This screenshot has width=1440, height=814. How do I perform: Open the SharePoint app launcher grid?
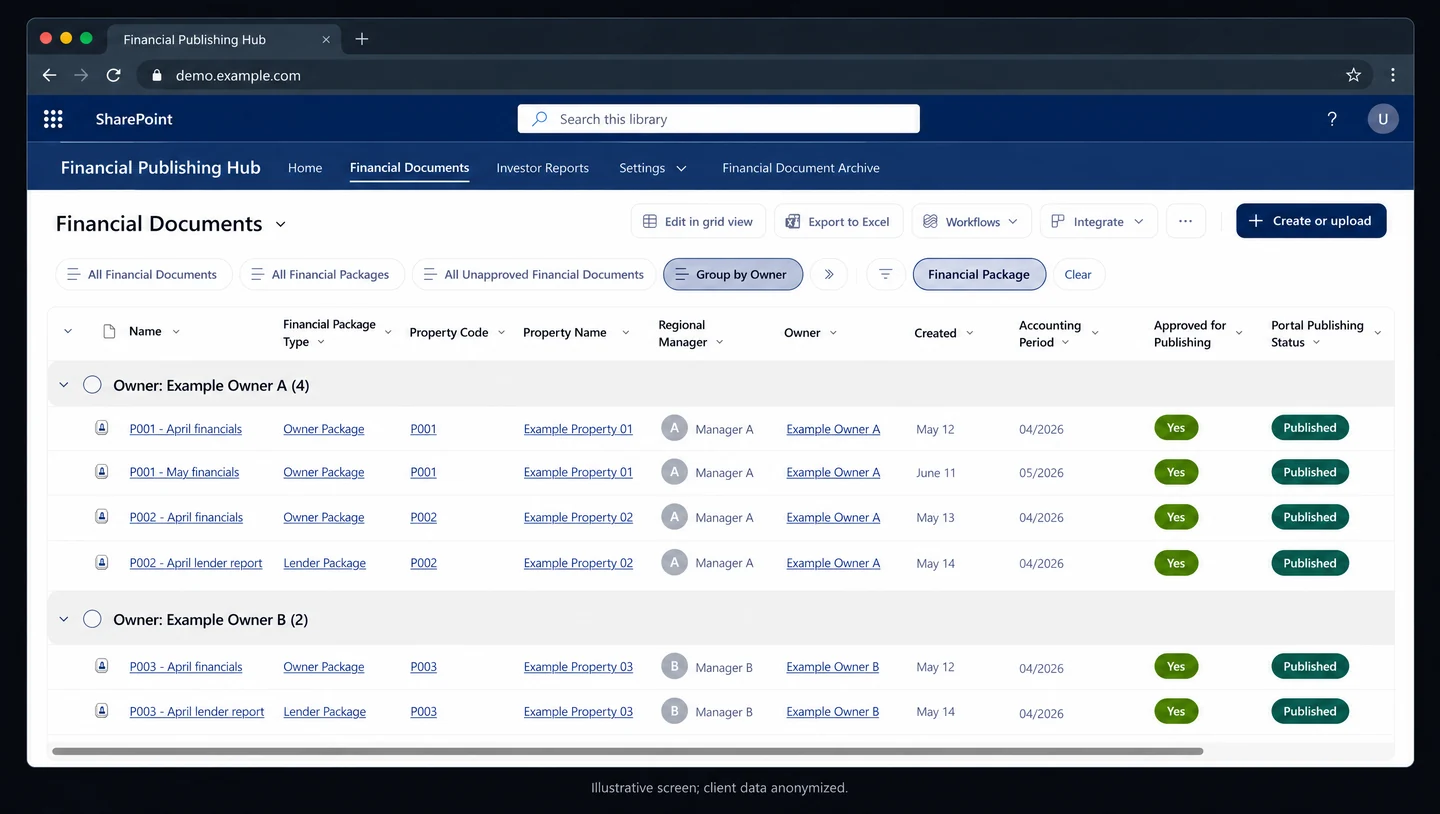[53, 119]
